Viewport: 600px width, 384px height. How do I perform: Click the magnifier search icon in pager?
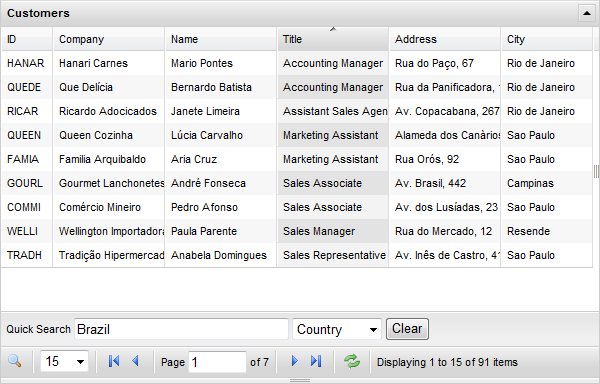click(15, 361)
